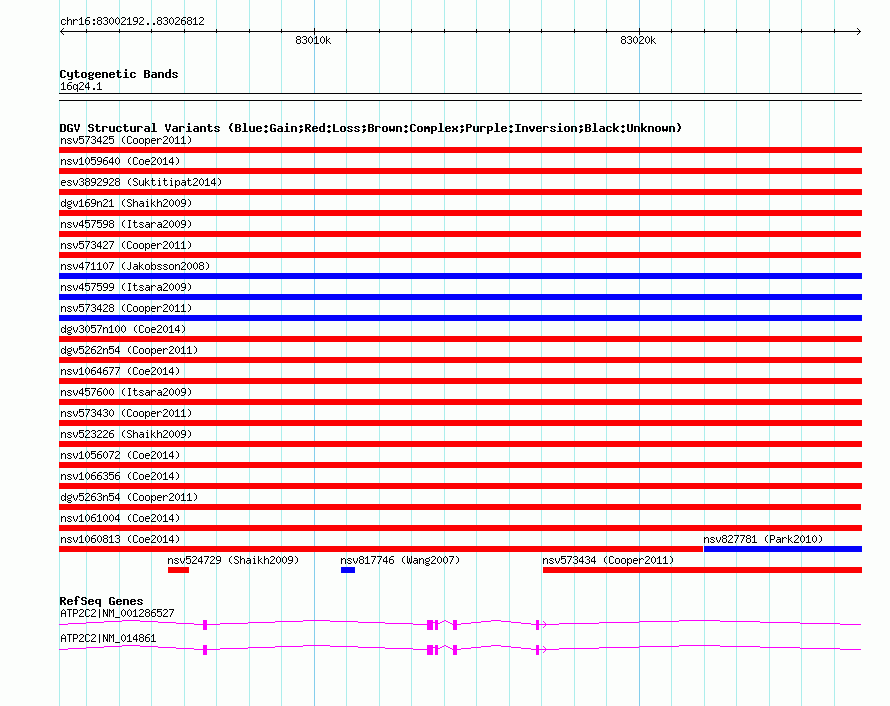Click the blue bar under nsv827781 (Park2010)
Screen dimensions: 890x706
click(783, 549)
